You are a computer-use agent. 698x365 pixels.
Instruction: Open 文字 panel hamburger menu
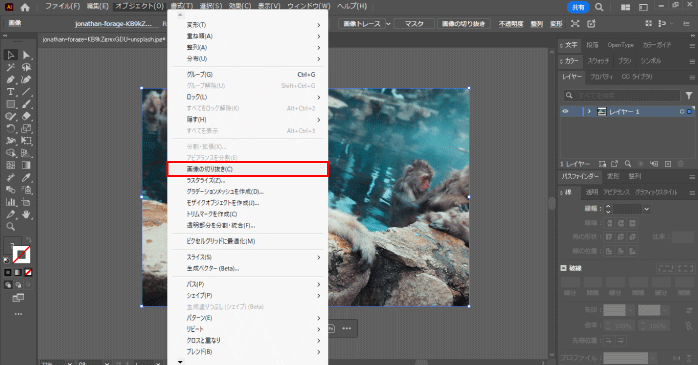tap(692, 45)
